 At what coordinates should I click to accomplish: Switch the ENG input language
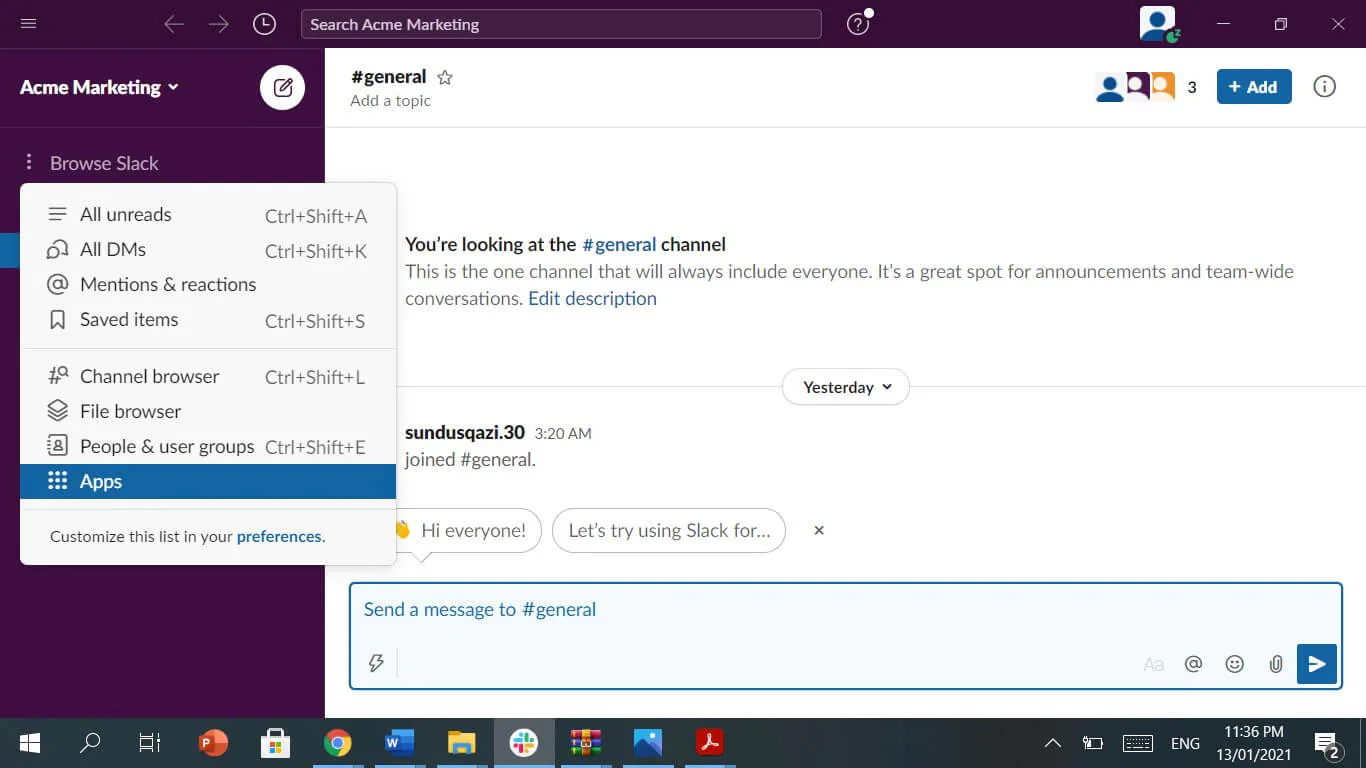point(1185,743)
